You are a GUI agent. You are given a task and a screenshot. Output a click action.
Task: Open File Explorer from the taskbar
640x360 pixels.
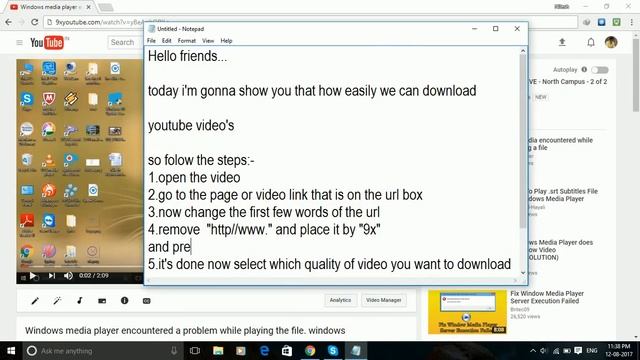point(218,351)
